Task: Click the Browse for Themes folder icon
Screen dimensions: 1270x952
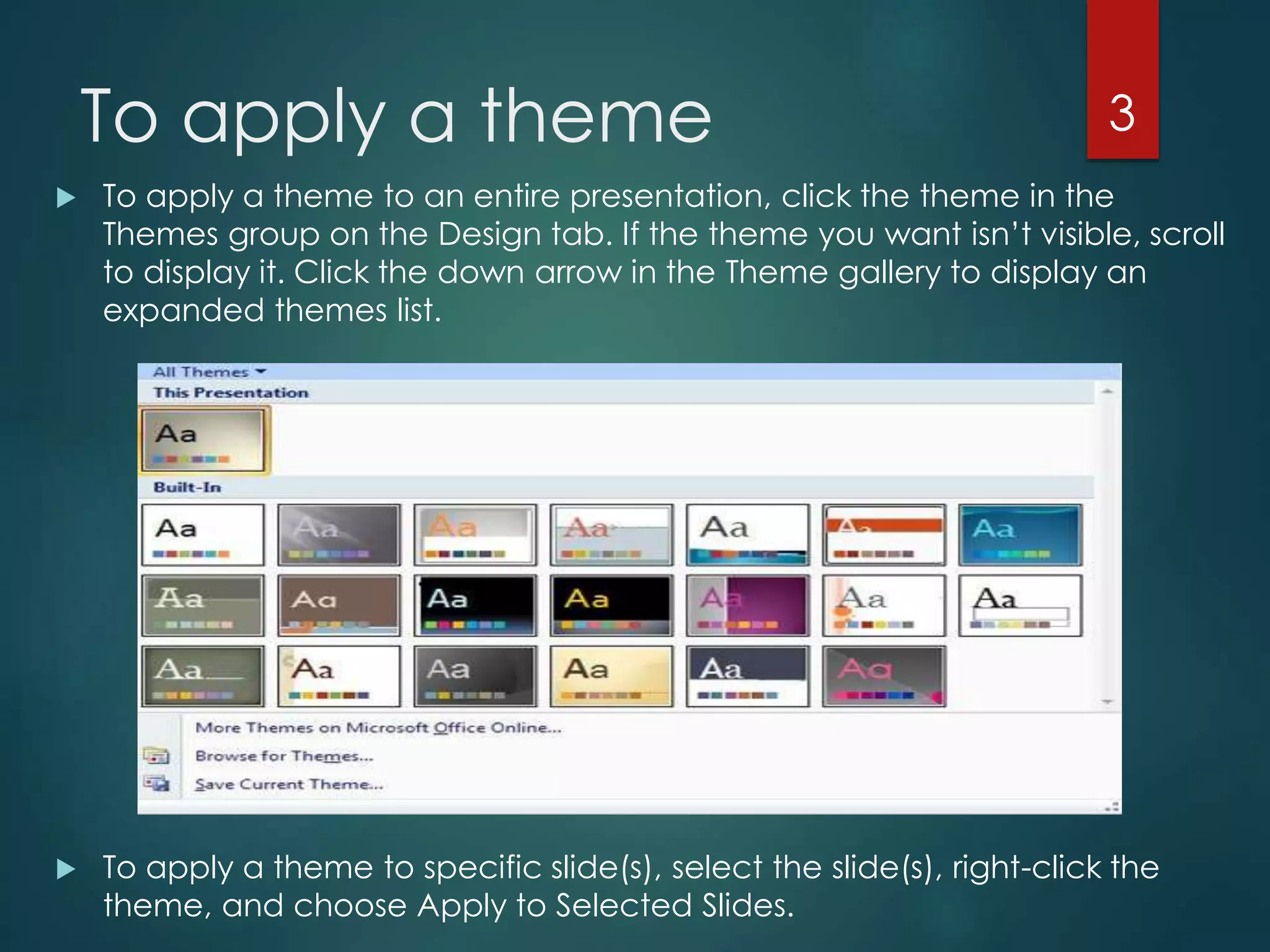Action: pyautogui.click(x=156, y=756)
